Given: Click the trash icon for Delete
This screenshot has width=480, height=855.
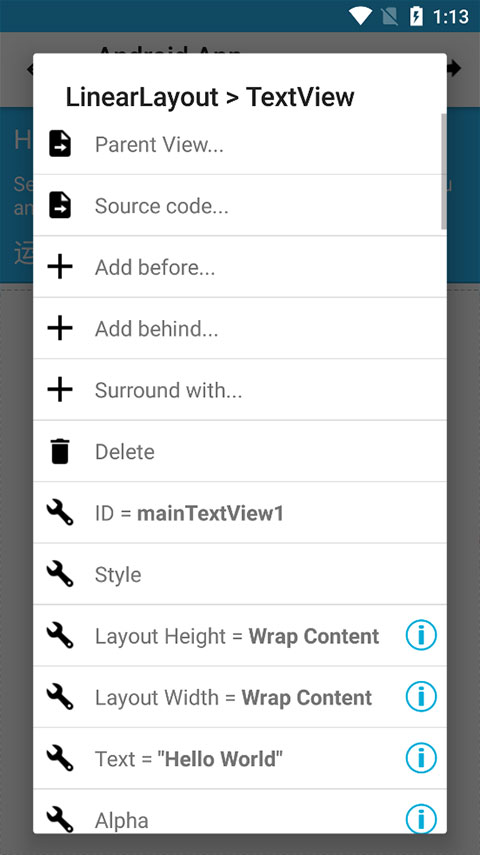Looking at the screenshot, I should click(x=60, y=451).
